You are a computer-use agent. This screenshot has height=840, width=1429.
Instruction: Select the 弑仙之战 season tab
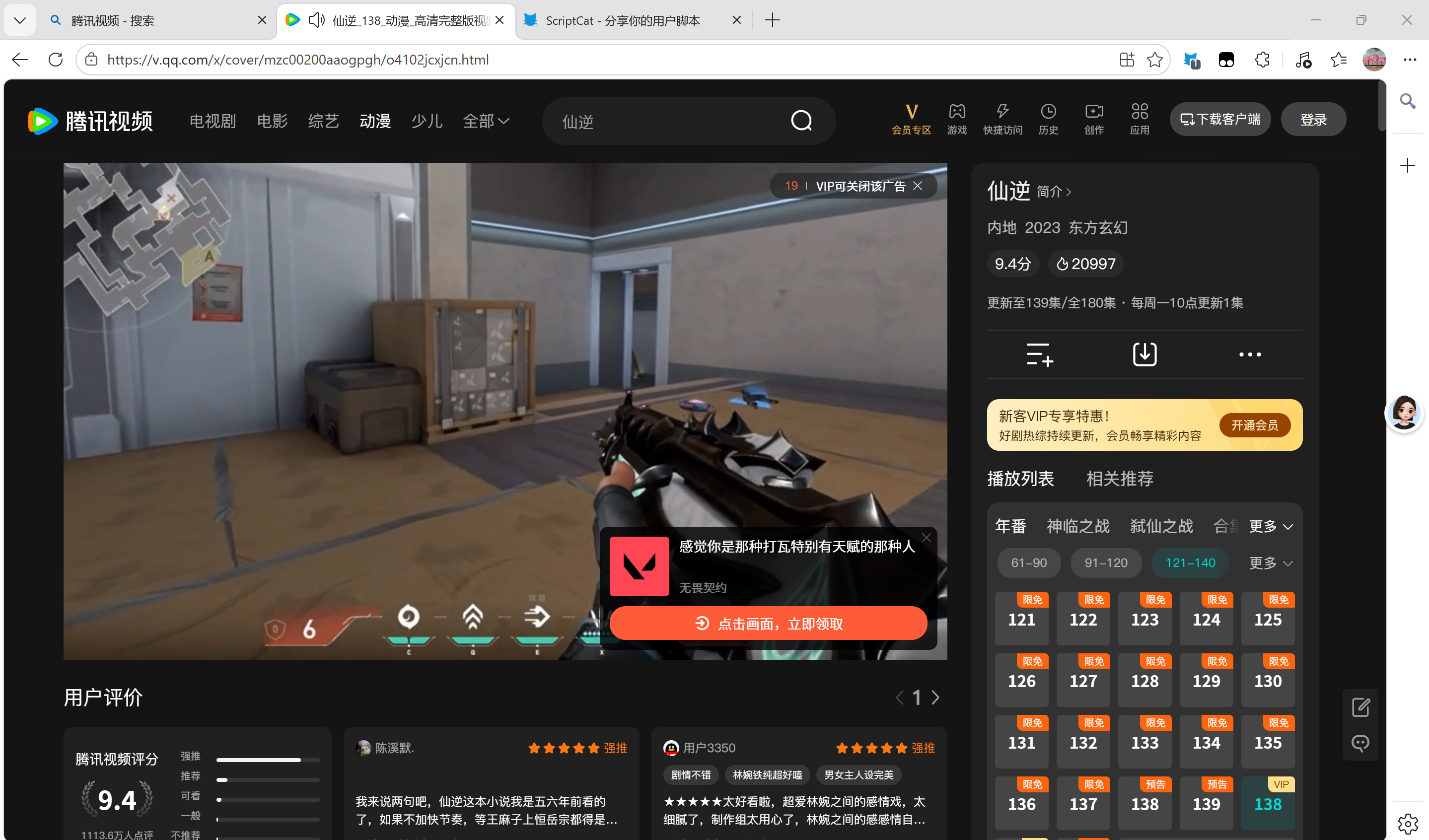1161,526
